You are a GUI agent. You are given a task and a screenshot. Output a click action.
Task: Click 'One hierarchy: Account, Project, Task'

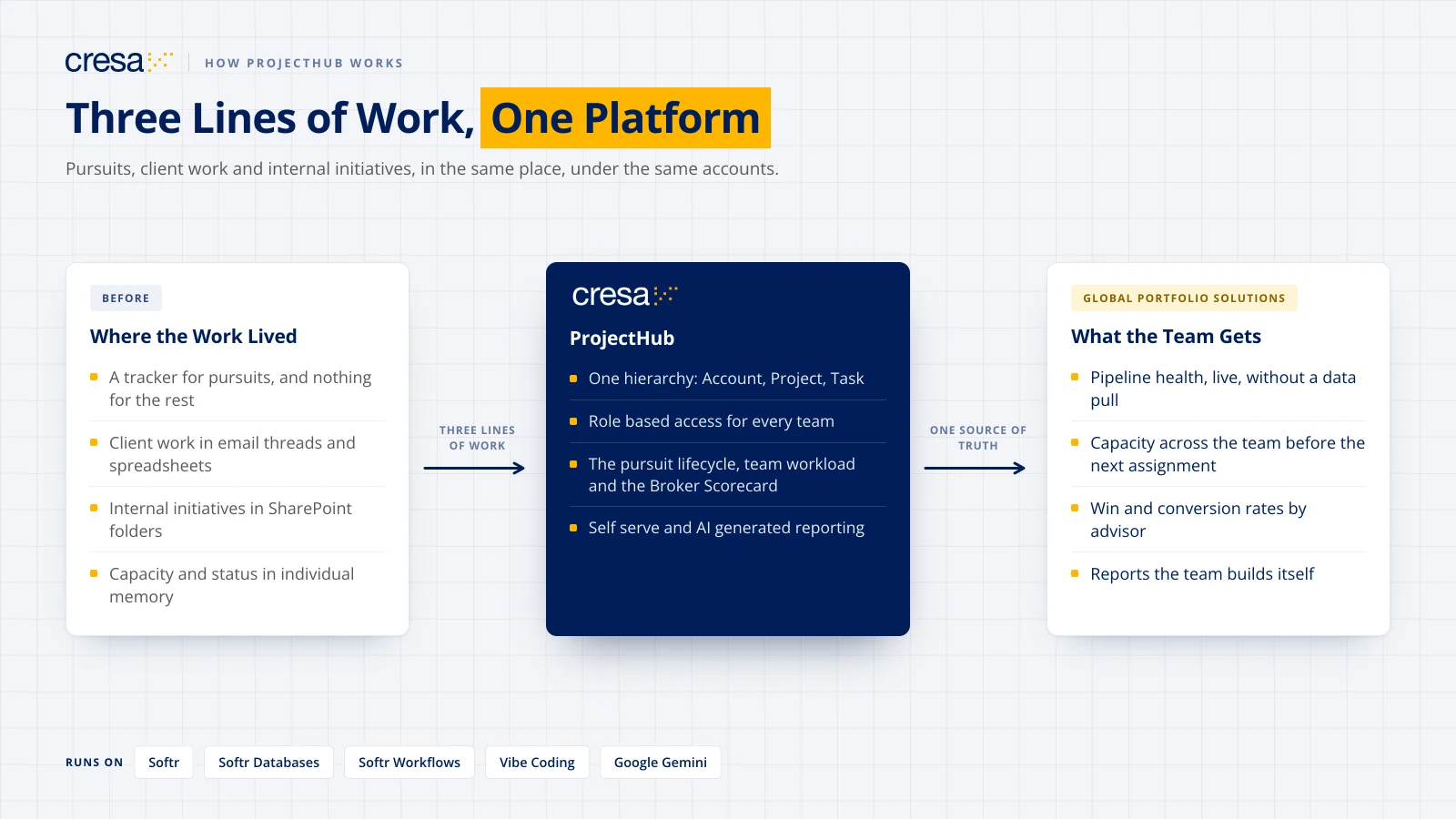pos(726,379)
